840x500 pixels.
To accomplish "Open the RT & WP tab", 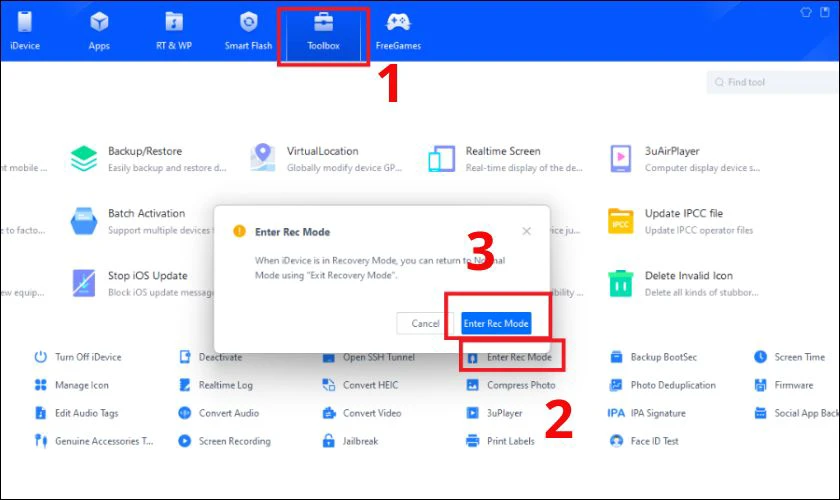I will click(174, 31).
